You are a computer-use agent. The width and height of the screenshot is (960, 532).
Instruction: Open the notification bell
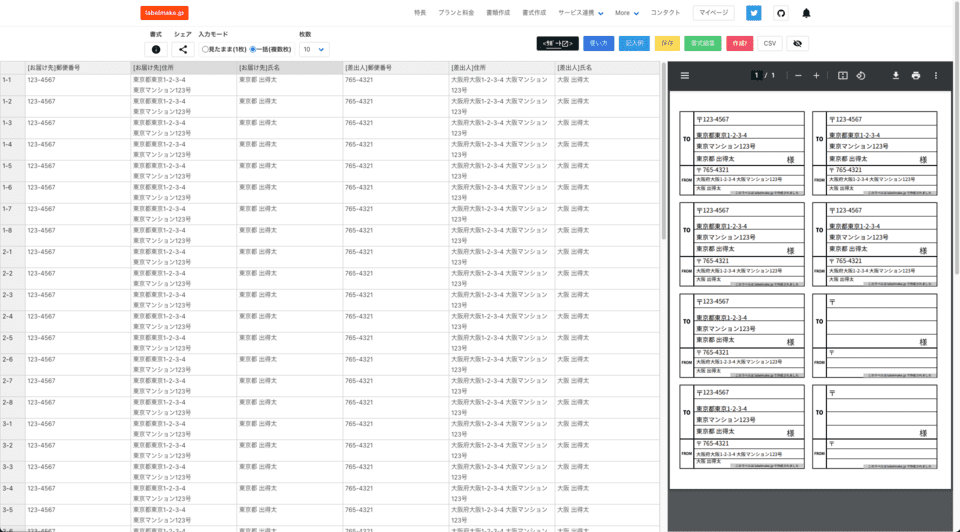point(806,13)
